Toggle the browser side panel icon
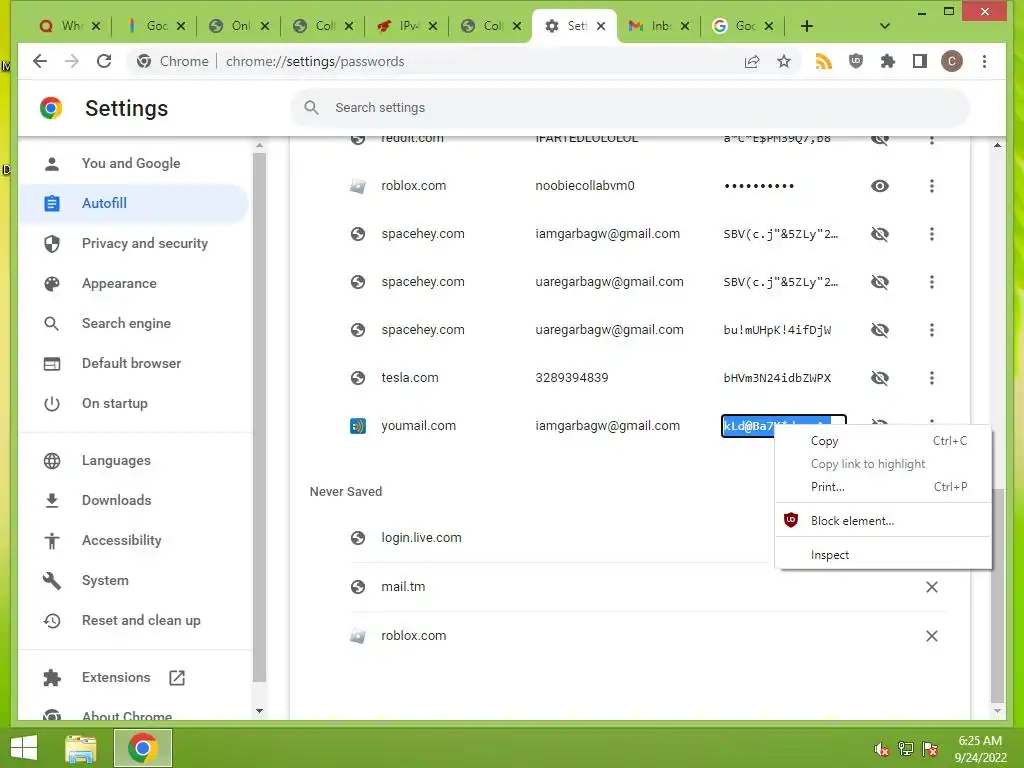Screen dimensions: 1024x768 (x=920, y=61)
